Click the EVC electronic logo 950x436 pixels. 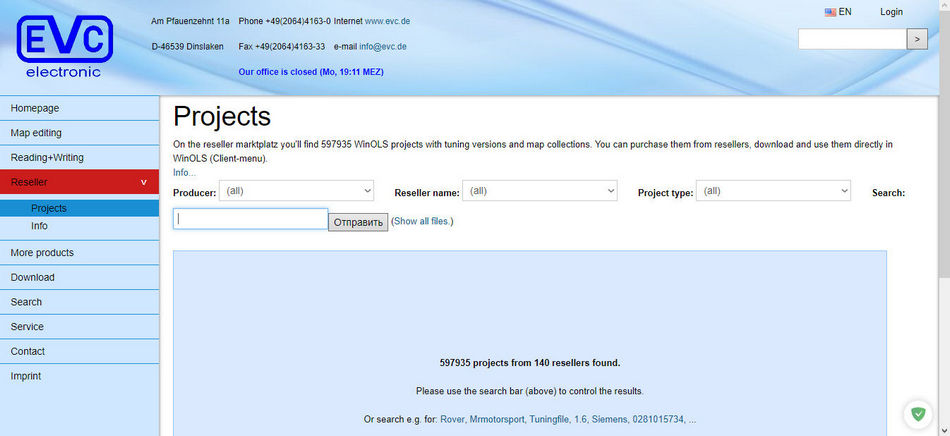click(x=65, y=47)
